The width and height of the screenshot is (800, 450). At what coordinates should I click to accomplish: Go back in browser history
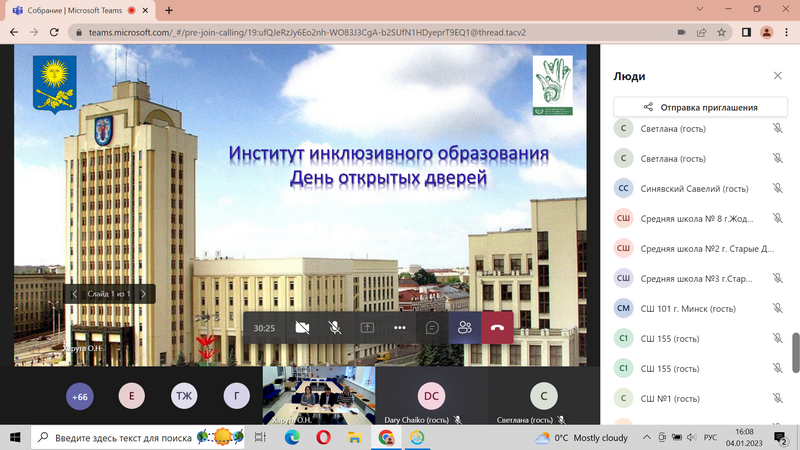pyautogui.click(x=14, y=32)
